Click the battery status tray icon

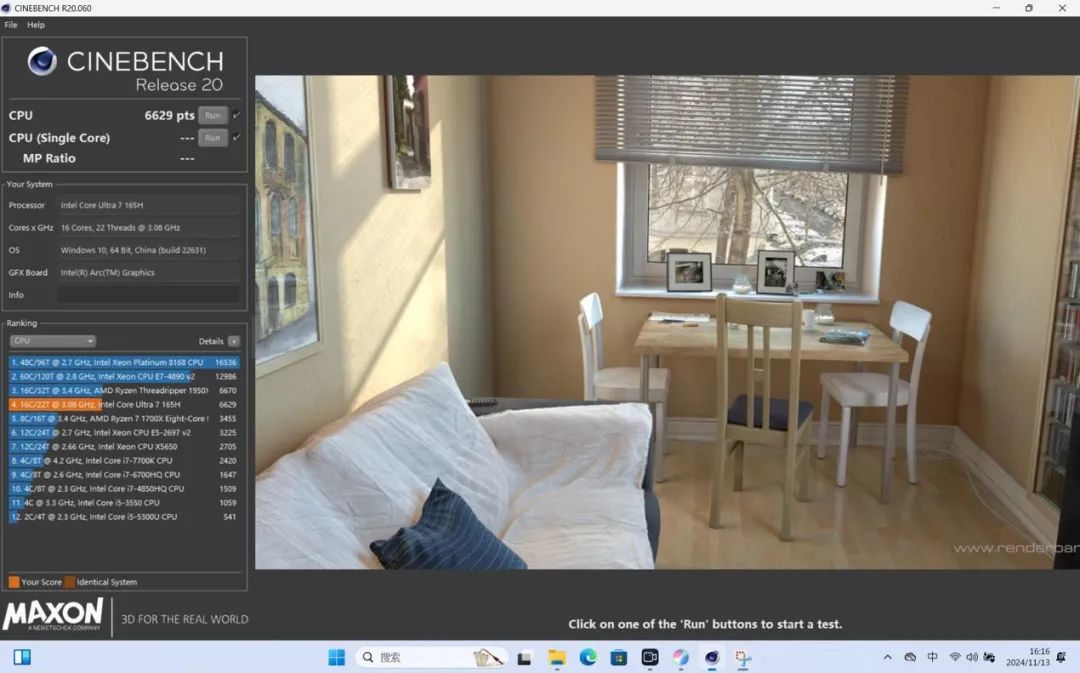click(989, 658)
